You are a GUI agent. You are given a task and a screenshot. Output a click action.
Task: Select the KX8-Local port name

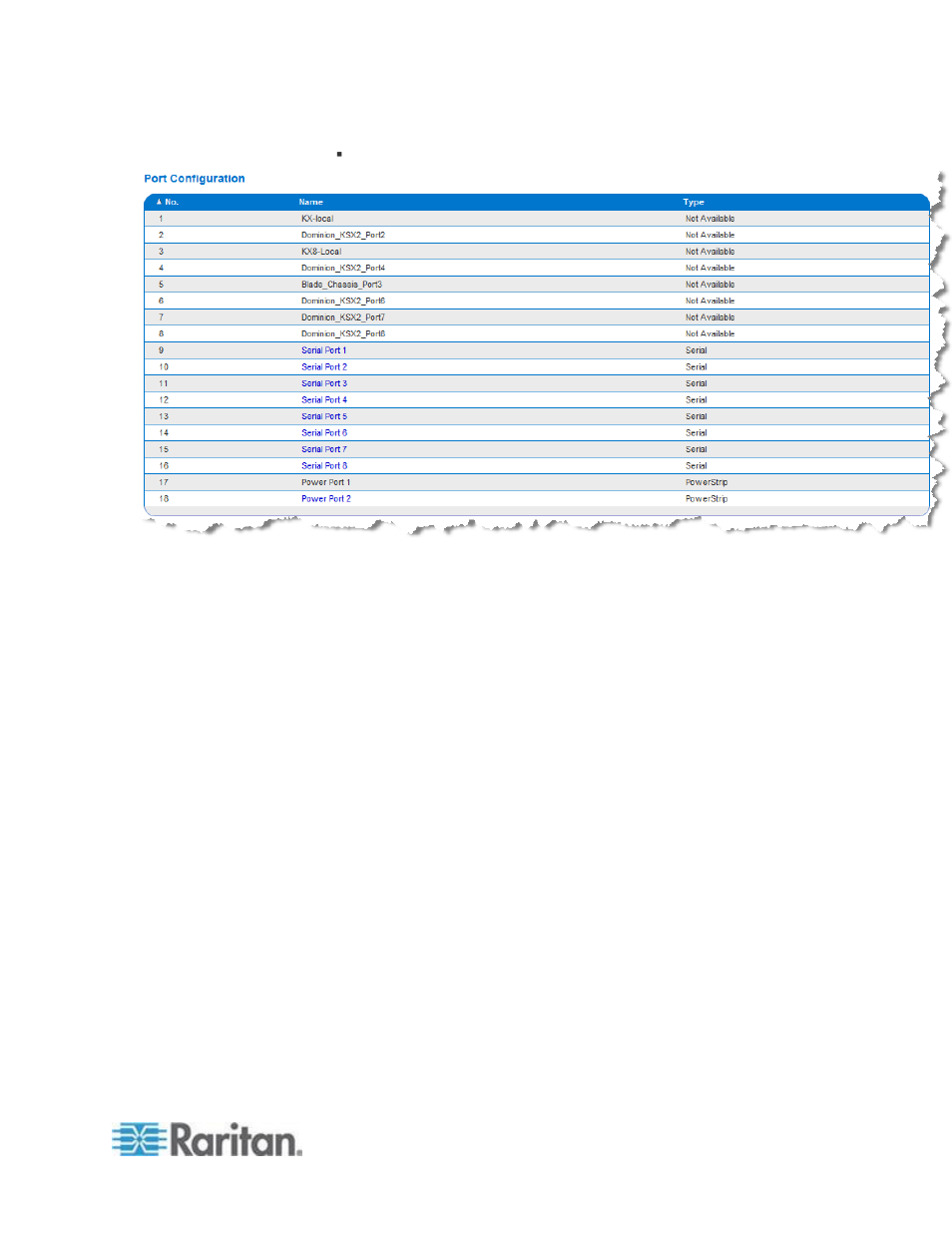321,252
